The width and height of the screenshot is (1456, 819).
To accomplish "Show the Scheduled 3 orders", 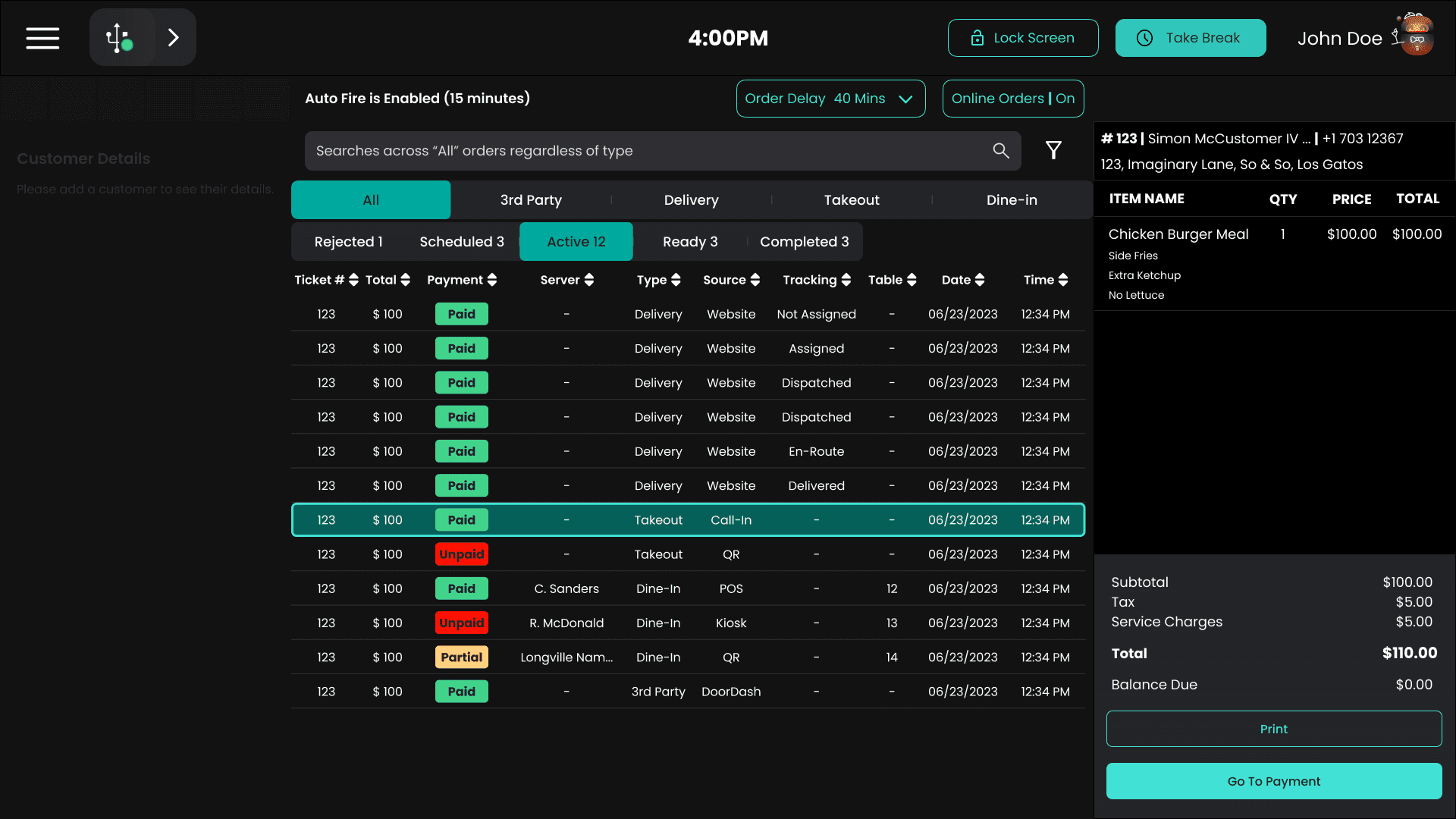I will tap(461, 242).
